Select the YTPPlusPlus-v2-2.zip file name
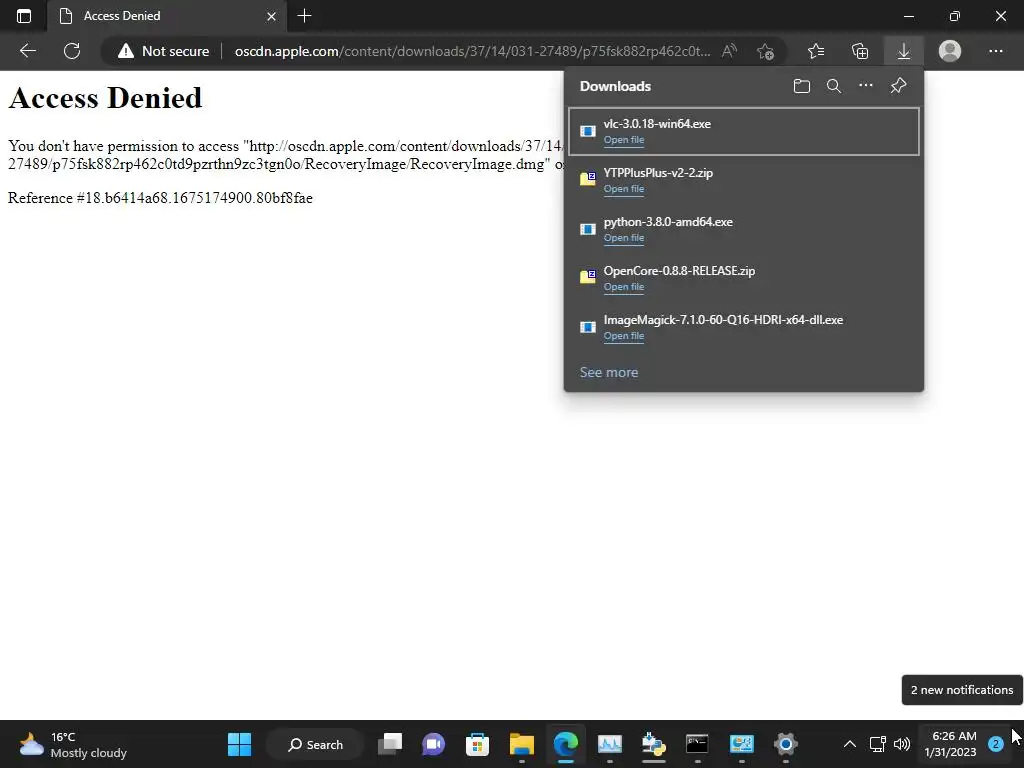Screen dimensions: 1024x768 coord(658,172)
